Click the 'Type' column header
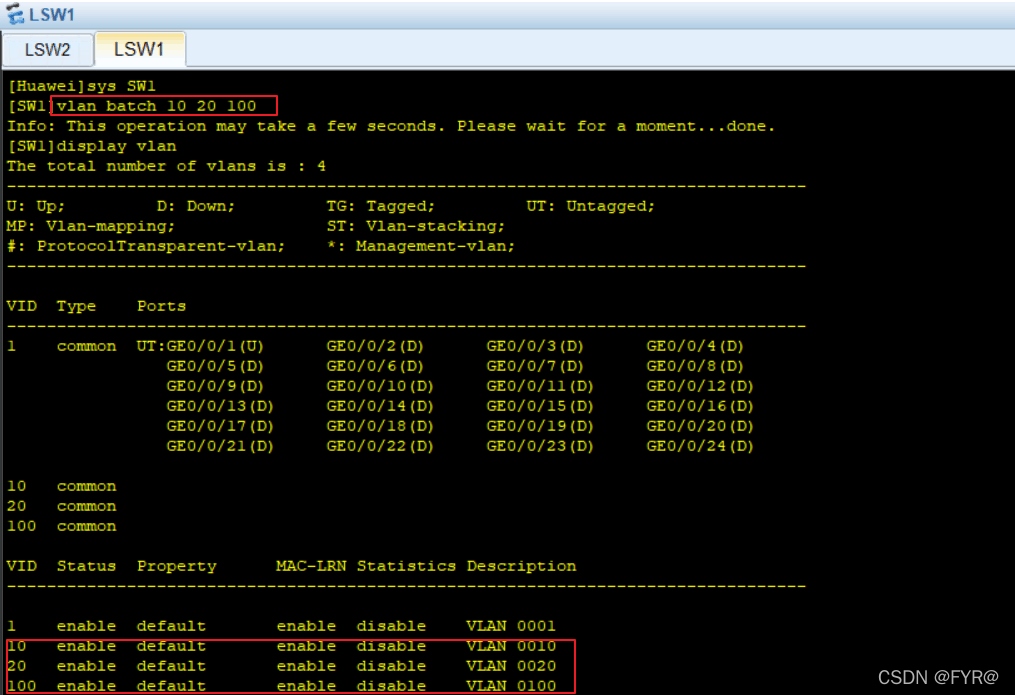 click(76, 306)
